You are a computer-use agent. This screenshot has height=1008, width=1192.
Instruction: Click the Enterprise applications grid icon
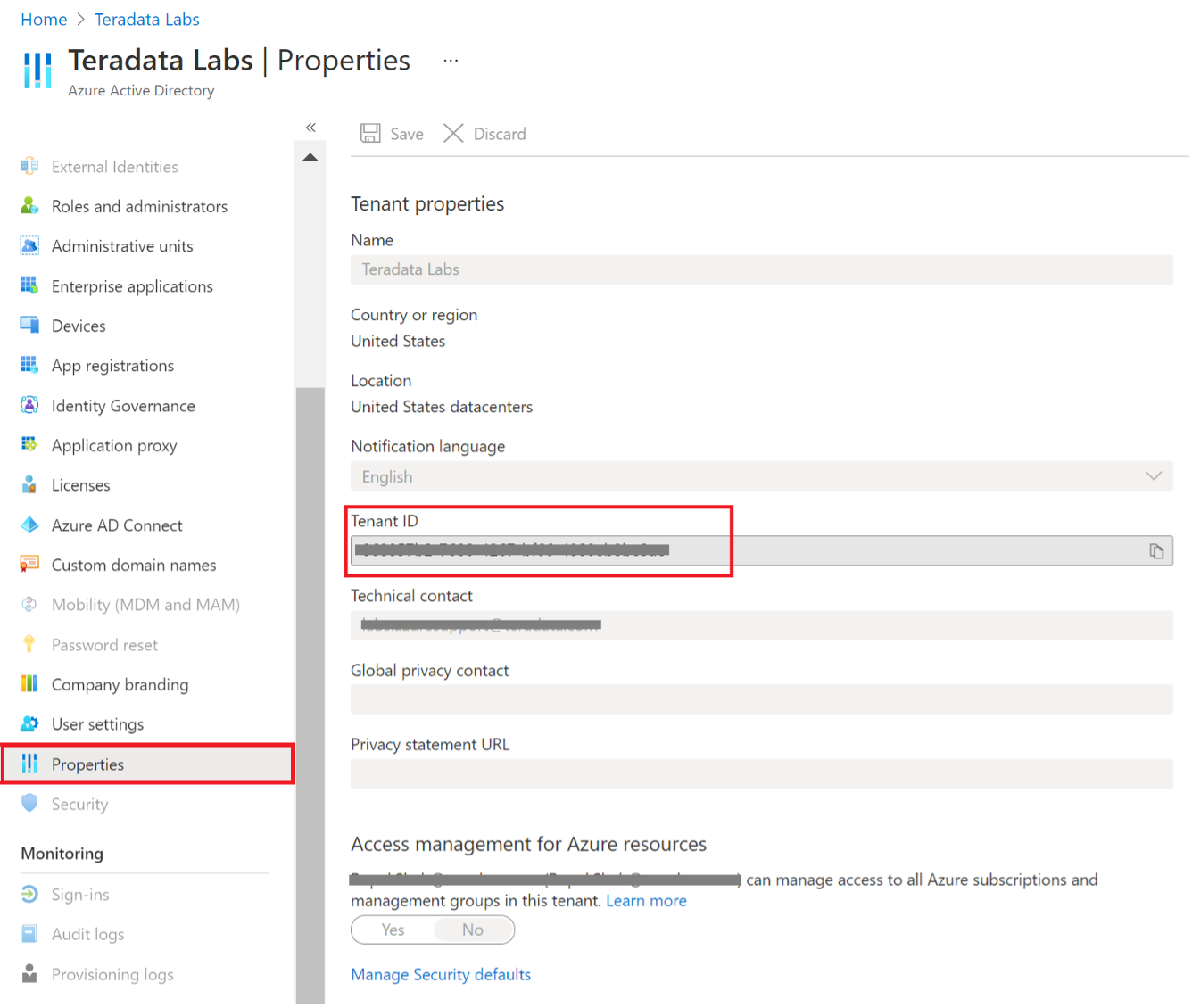[29, 285]
